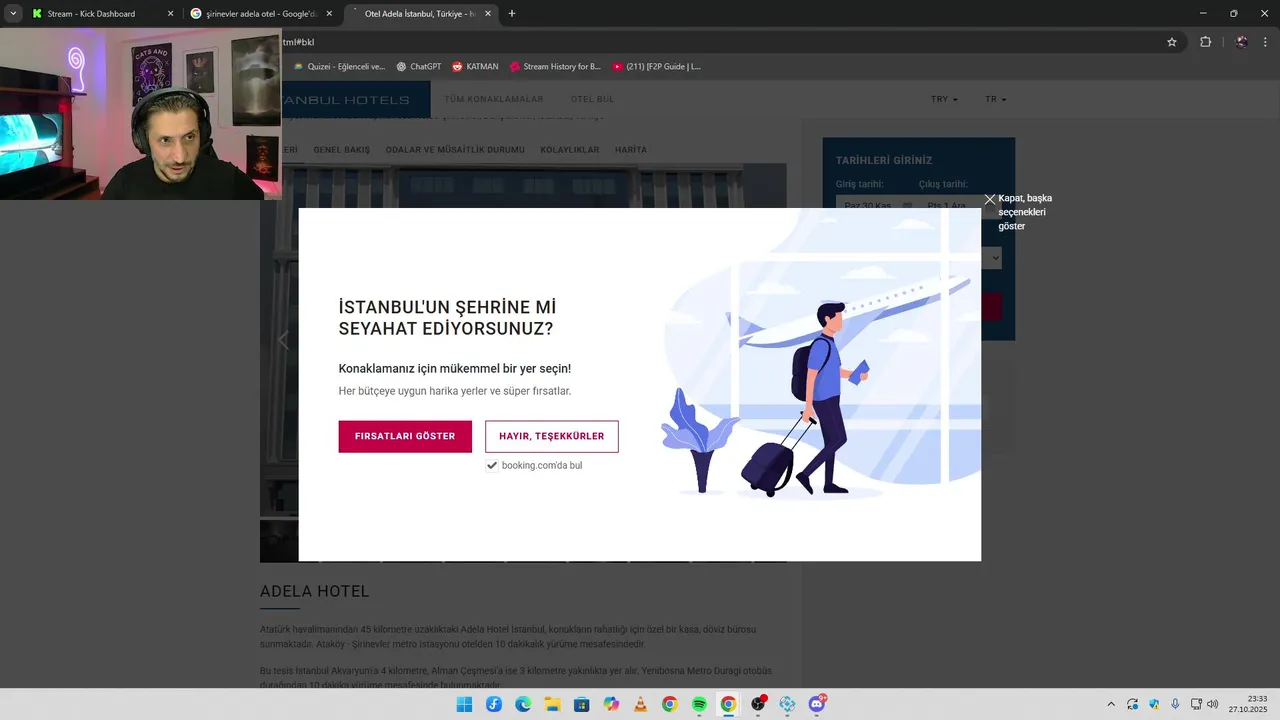This screenshot has width=1280, height=720.
Task: Open the Quizei bookmark
Action: (339, 67)
